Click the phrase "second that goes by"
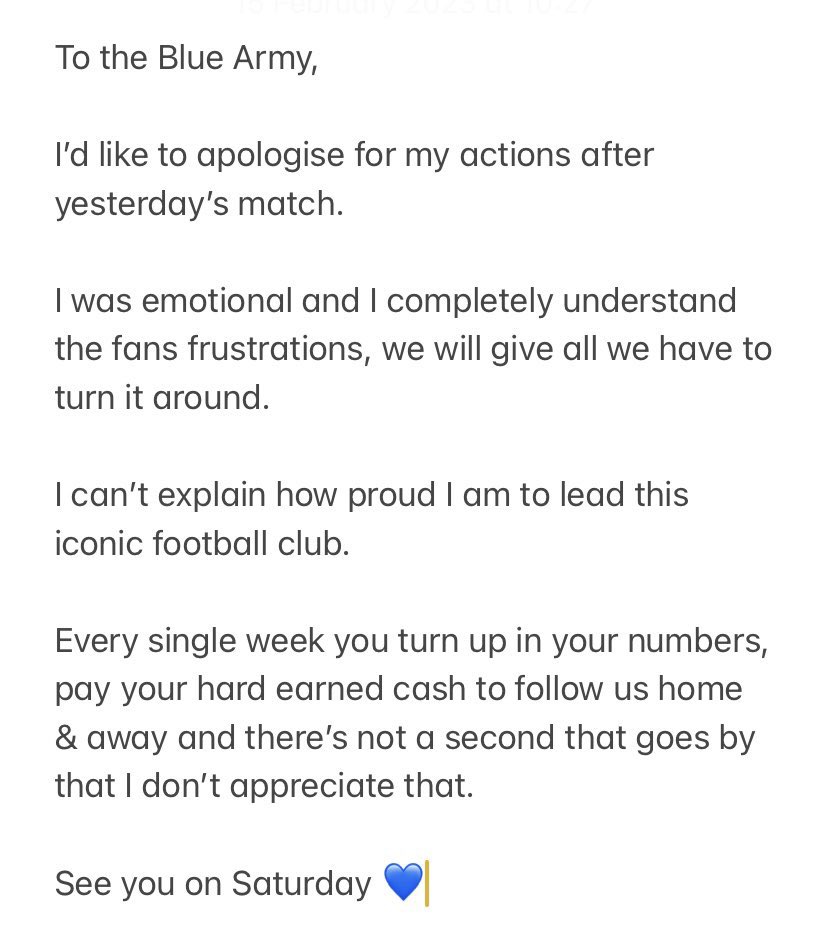The image size is (828, 937). pos(600,739)
